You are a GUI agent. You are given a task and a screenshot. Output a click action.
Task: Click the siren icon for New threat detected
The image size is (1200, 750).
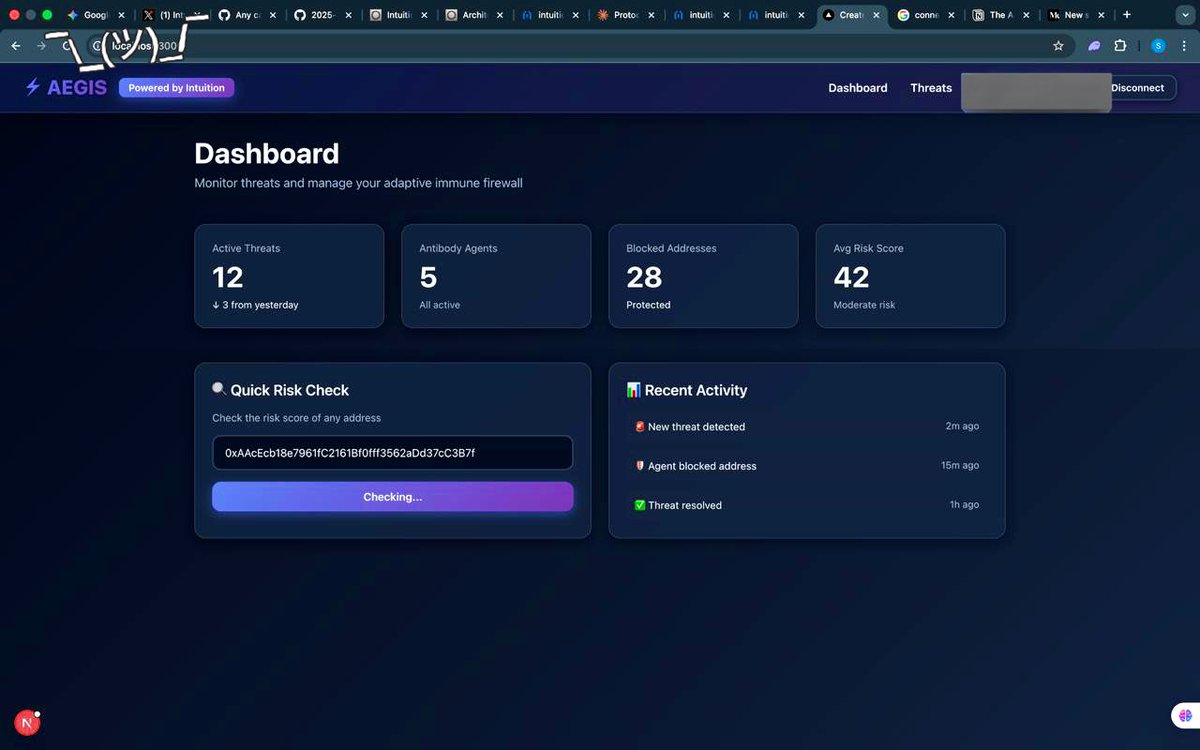pyautogui.click(x=640, y=426)
